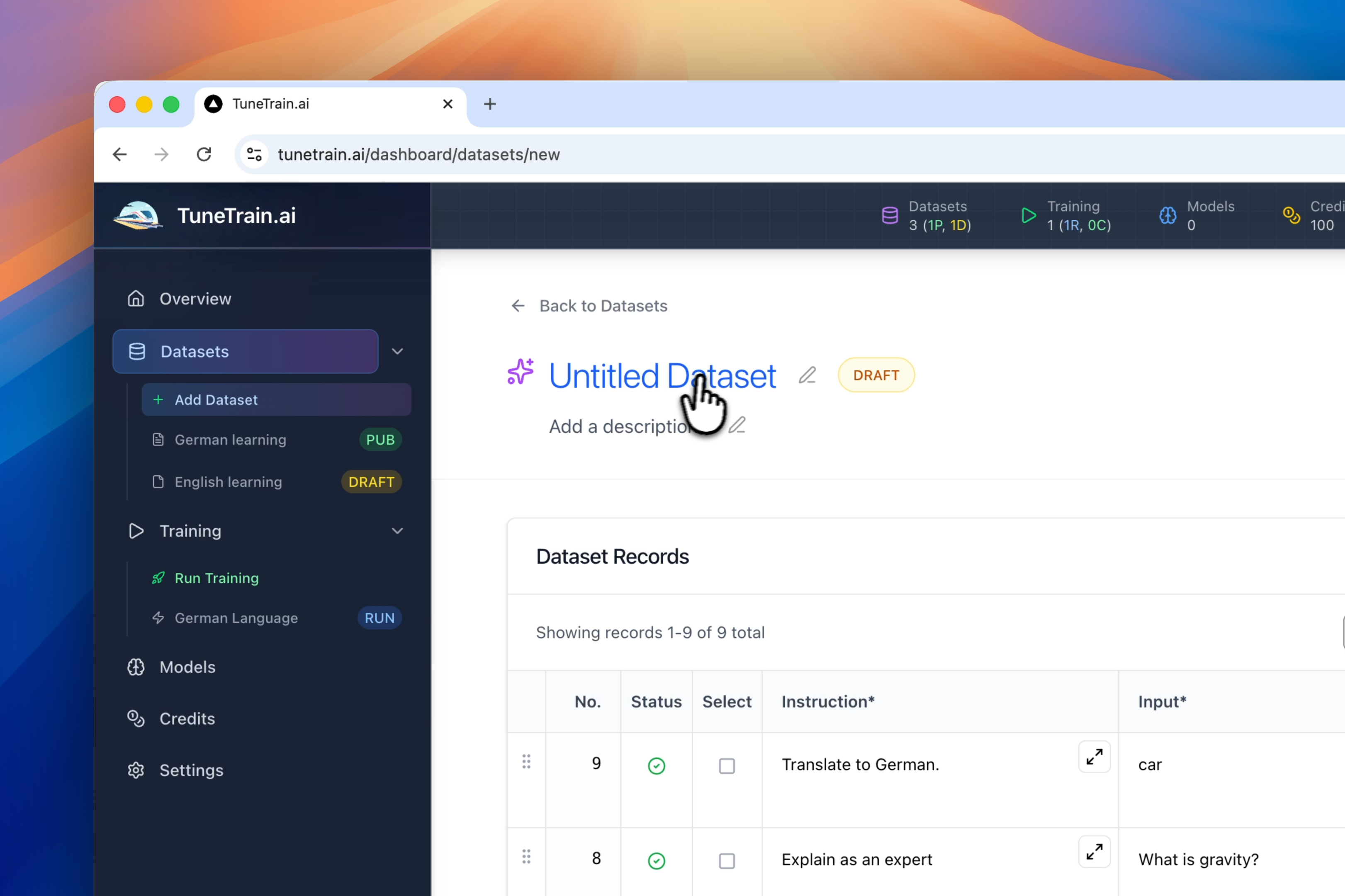Check the Select checkbox for record 9

726,766
